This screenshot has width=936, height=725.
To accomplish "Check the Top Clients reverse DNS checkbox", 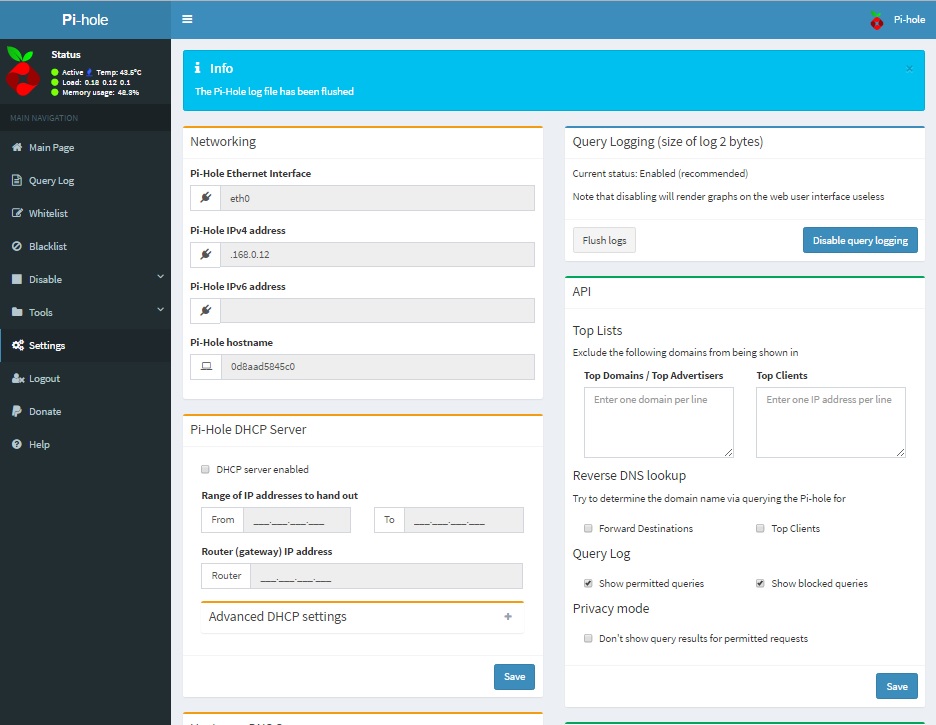I will point(760,528).
